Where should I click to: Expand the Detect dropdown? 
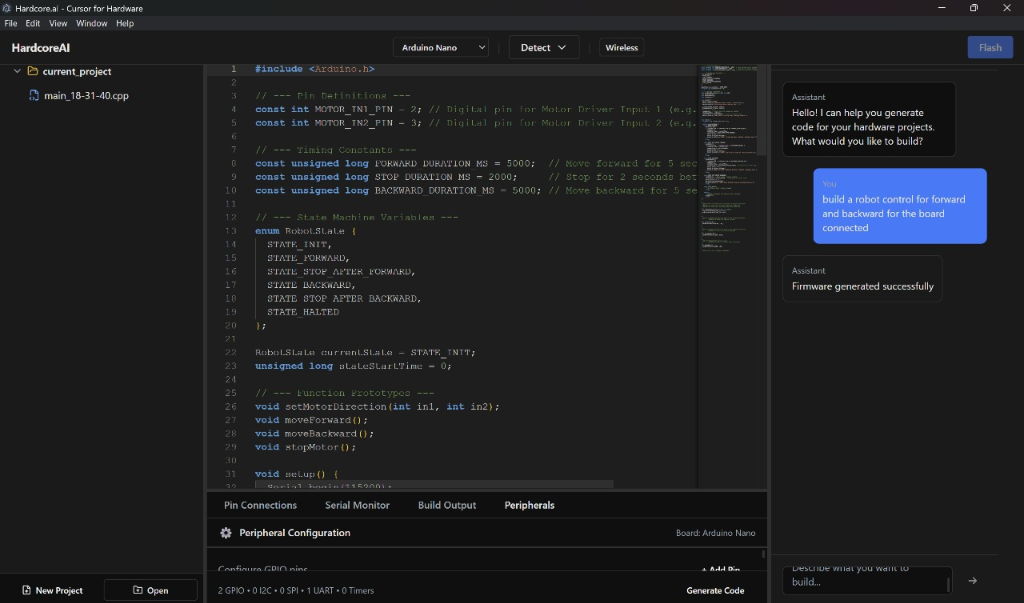pyautogui.click(x=544, y=47)
